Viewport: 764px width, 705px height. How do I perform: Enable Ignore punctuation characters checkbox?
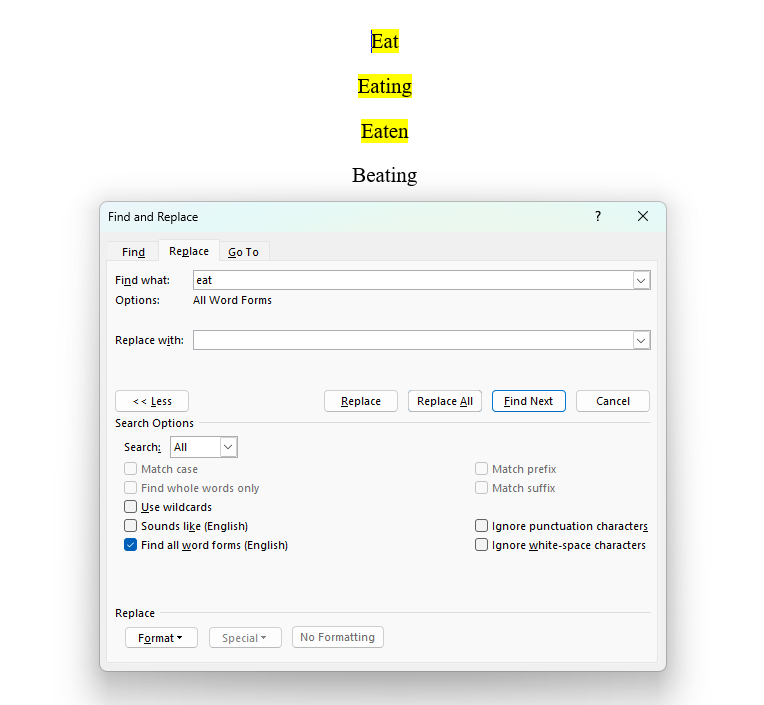click(x=481, y=526)
